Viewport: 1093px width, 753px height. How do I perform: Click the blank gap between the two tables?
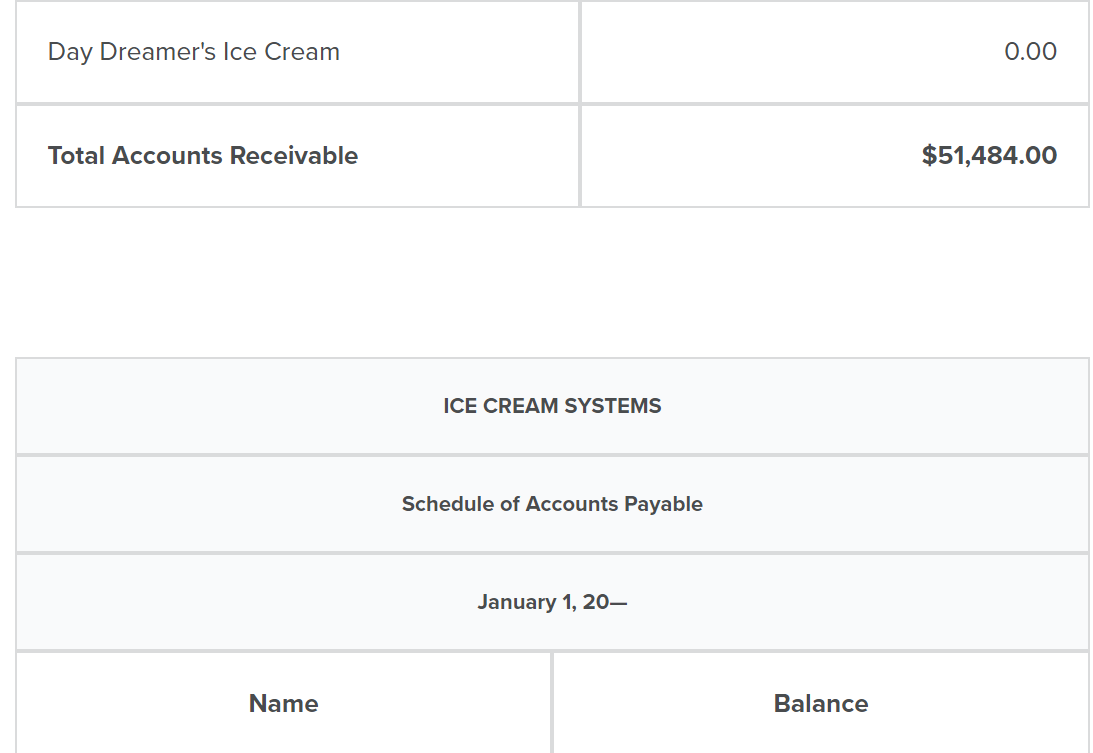552,282
